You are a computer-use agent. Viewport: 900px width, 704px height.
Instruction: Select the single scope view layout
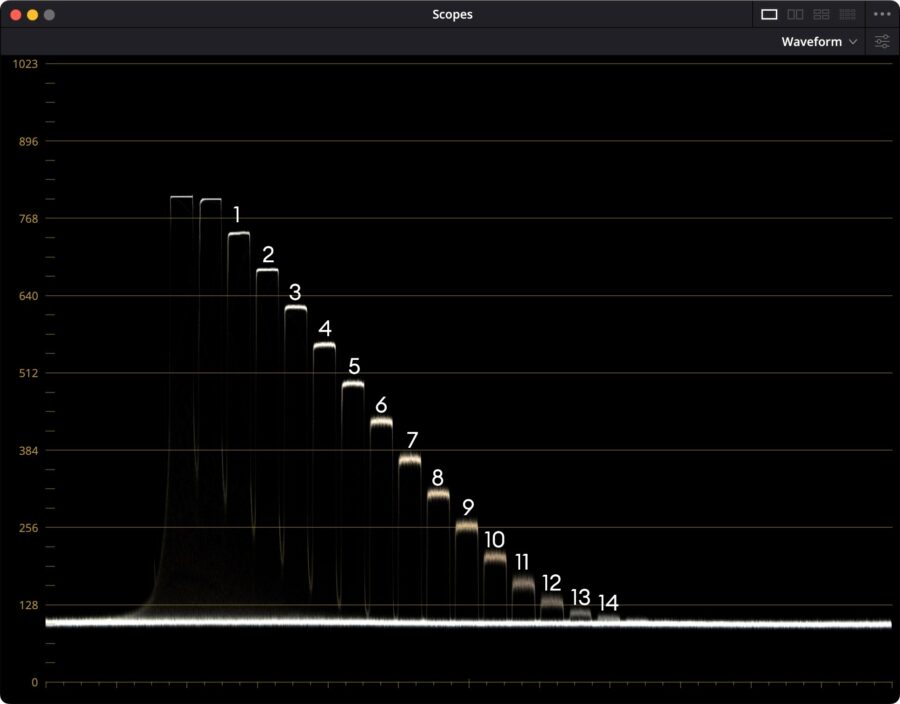click(x=769, y=14)
